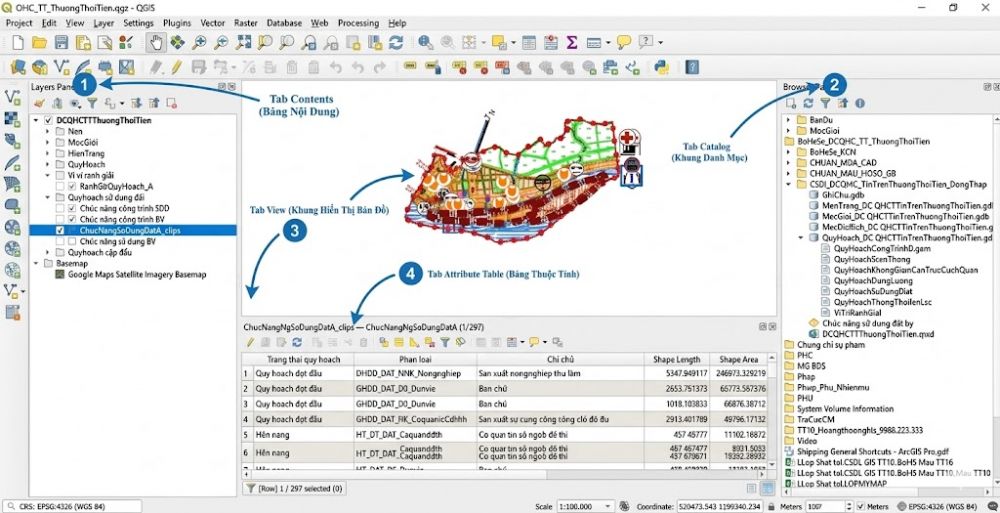Click the Coordinate input field in status bar
Viewport: 1000px width, 513px height.
click(x=719, y=507)
